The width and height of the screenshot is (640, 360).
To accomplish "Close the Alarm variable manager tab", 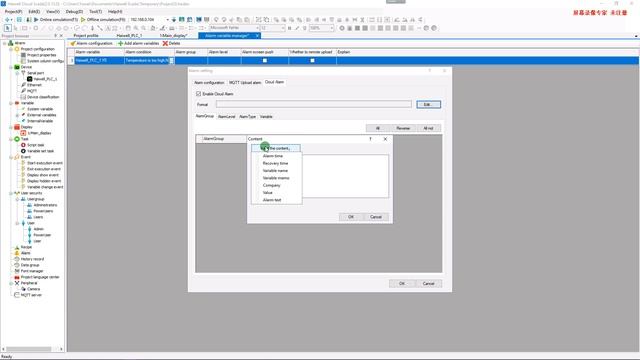I will point(257,36).
